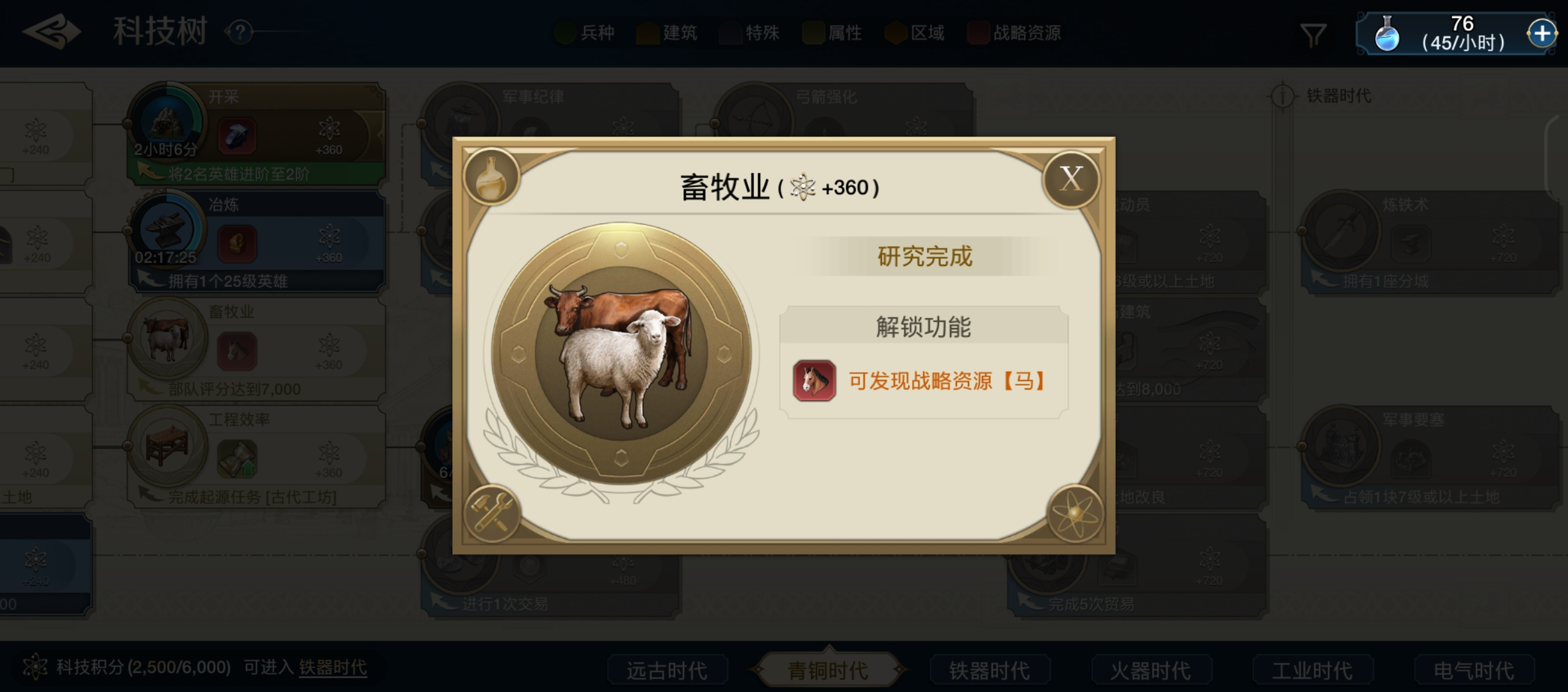Click the horse strategic resource icon
This screenshot has width=1568, height=692.
(x=814, y=381)
